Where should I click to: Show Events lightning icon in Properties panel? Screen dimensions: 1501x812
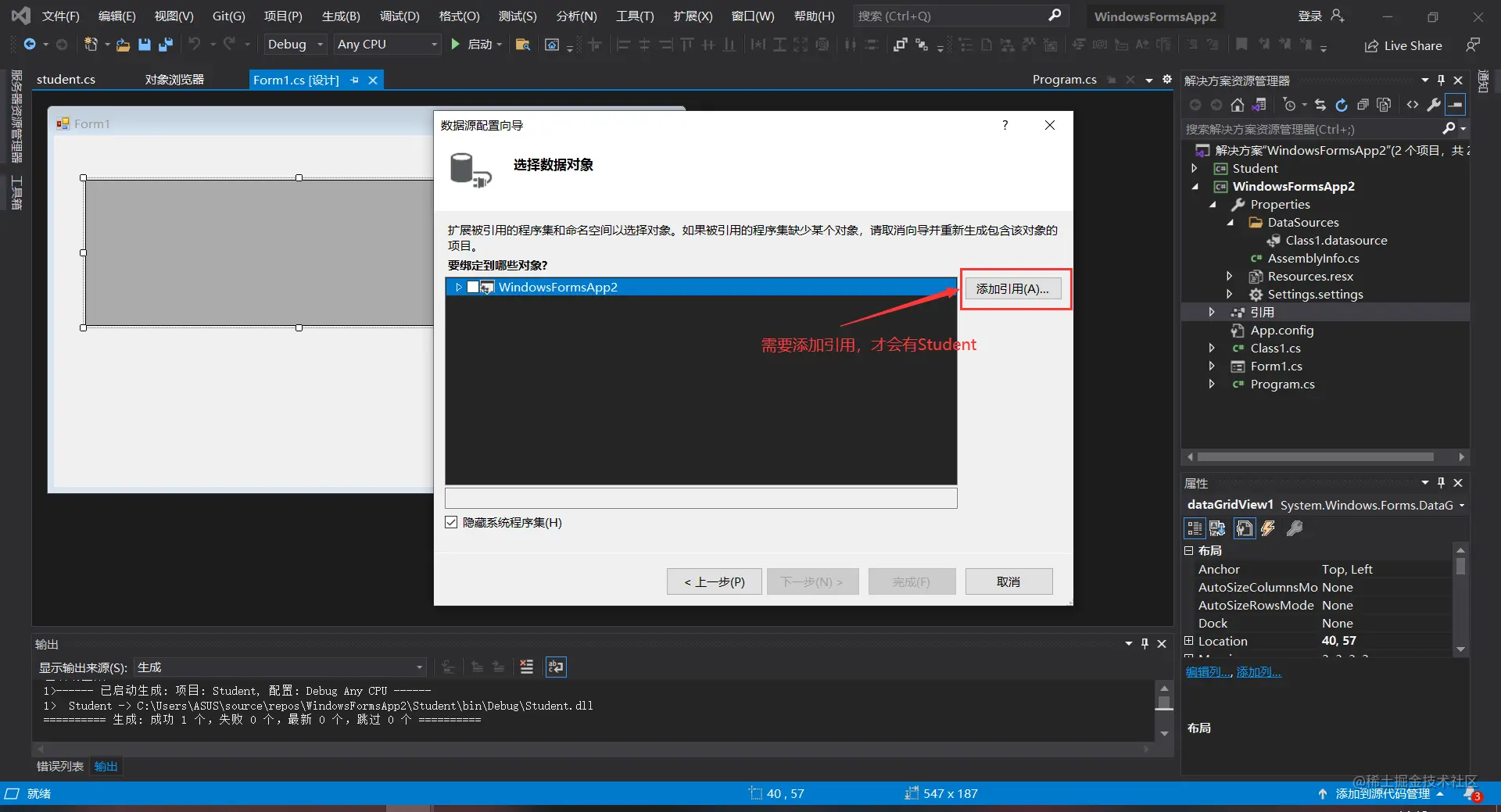coord(1268,529)
